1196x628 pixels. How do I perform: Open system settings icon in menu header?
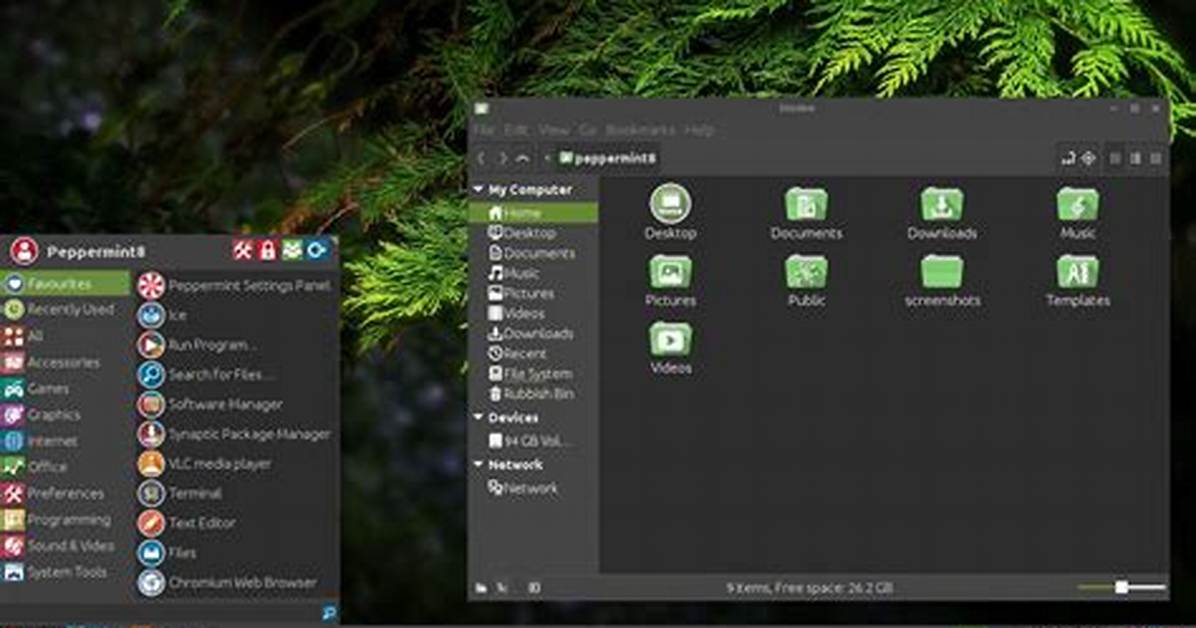pyautogui.click(x=243, y=250)
